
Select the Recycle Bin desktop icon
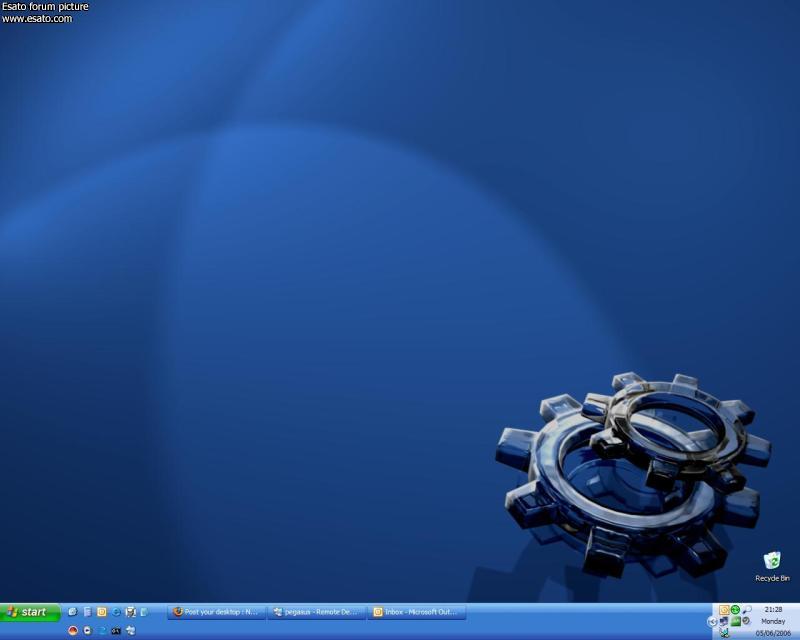tap(772, 567)
